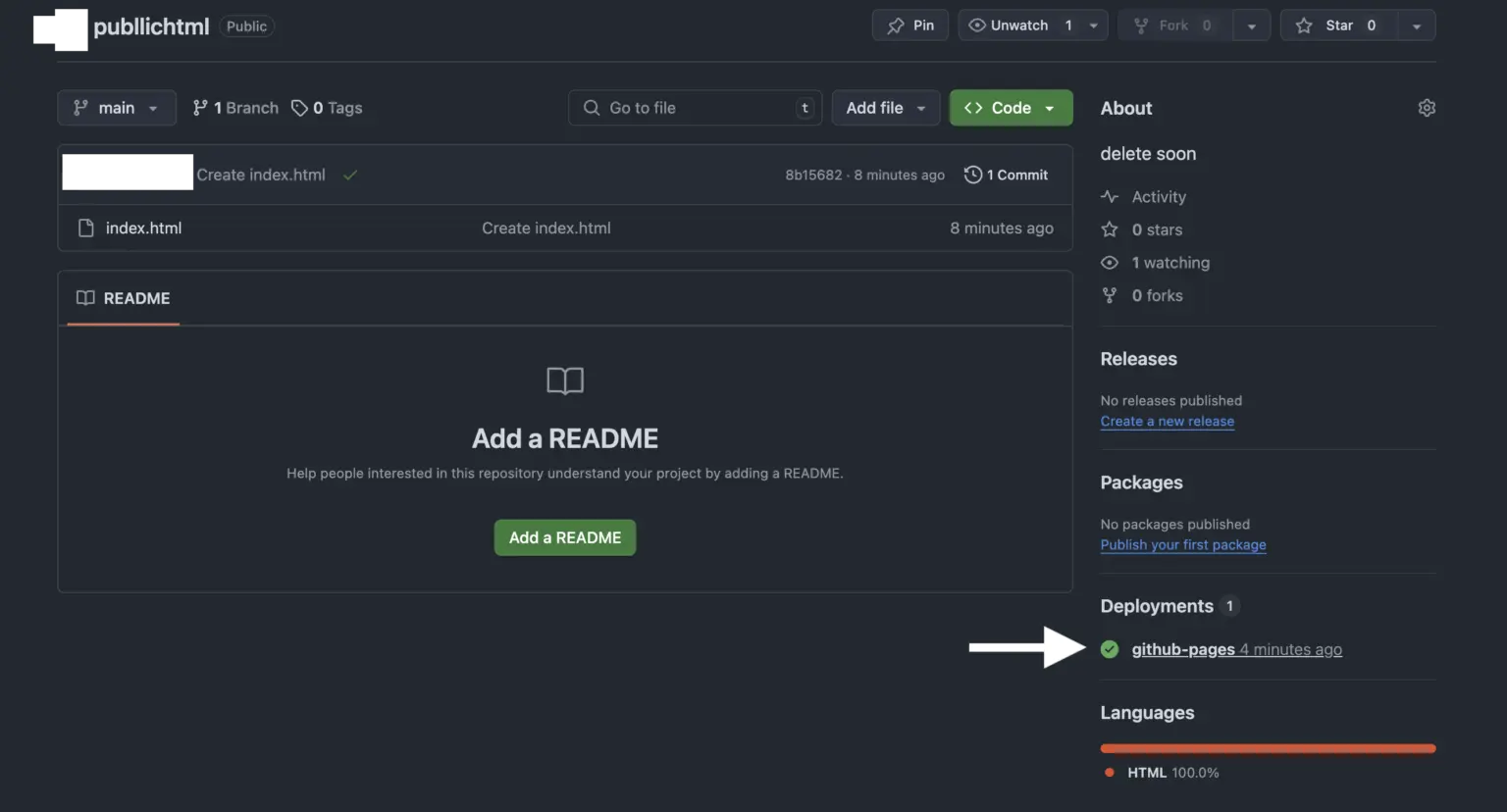Pin this repository

(909, 25)
